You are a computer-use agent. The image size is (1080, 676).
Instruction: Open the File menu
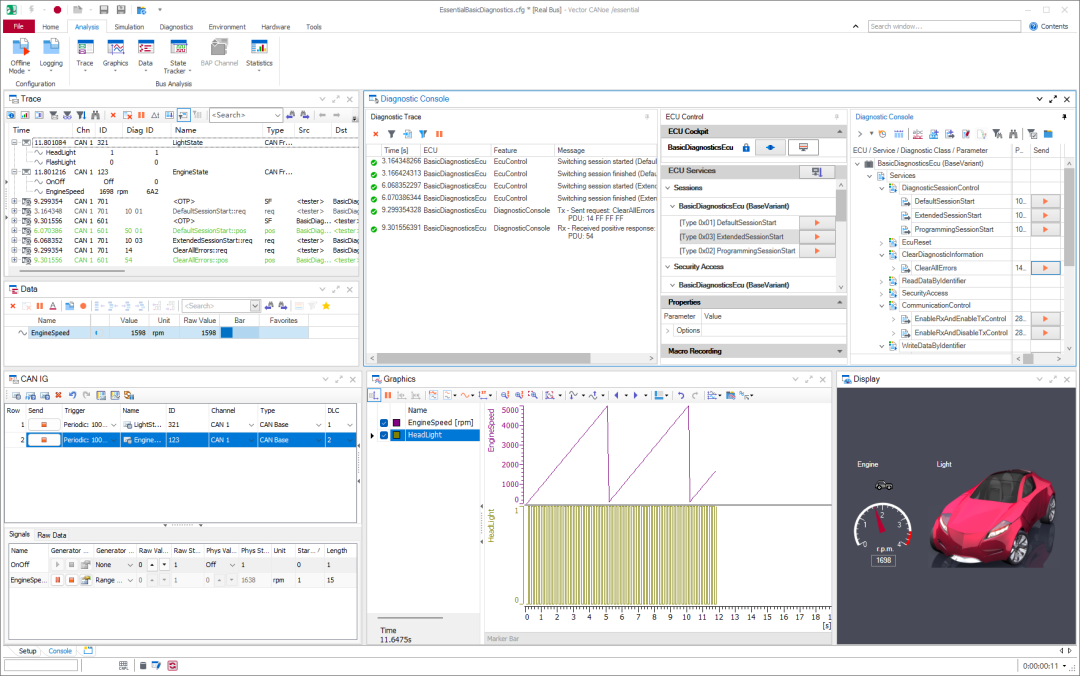(19, 27)
